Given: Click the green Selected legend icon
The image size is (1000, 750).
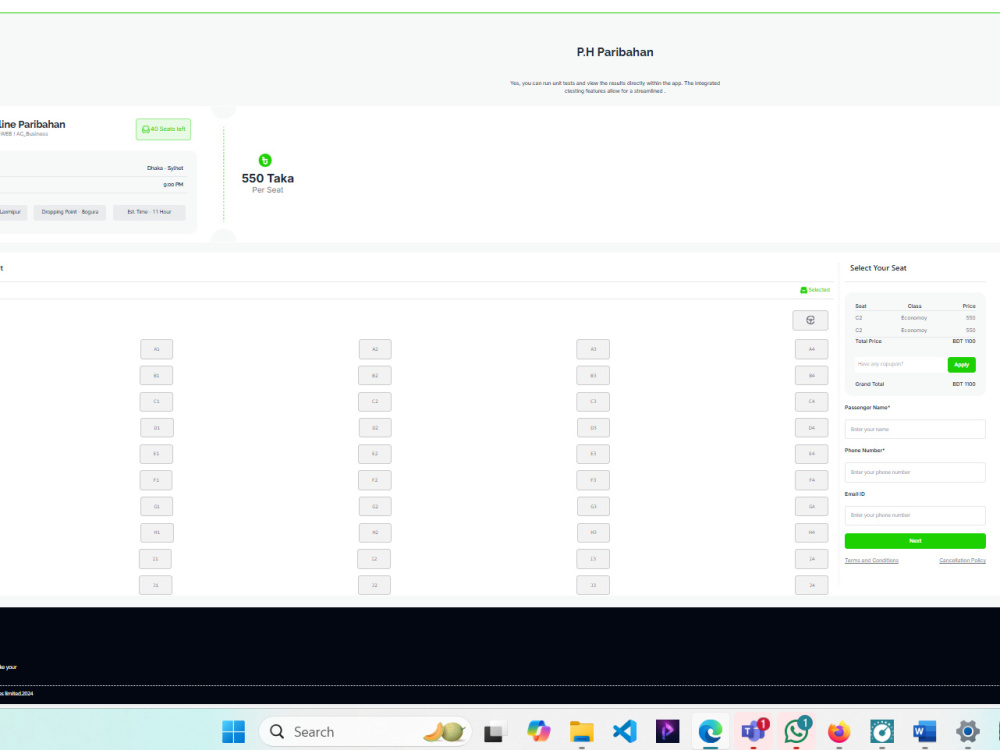Looking at the screenshot, I should point(804,290).
